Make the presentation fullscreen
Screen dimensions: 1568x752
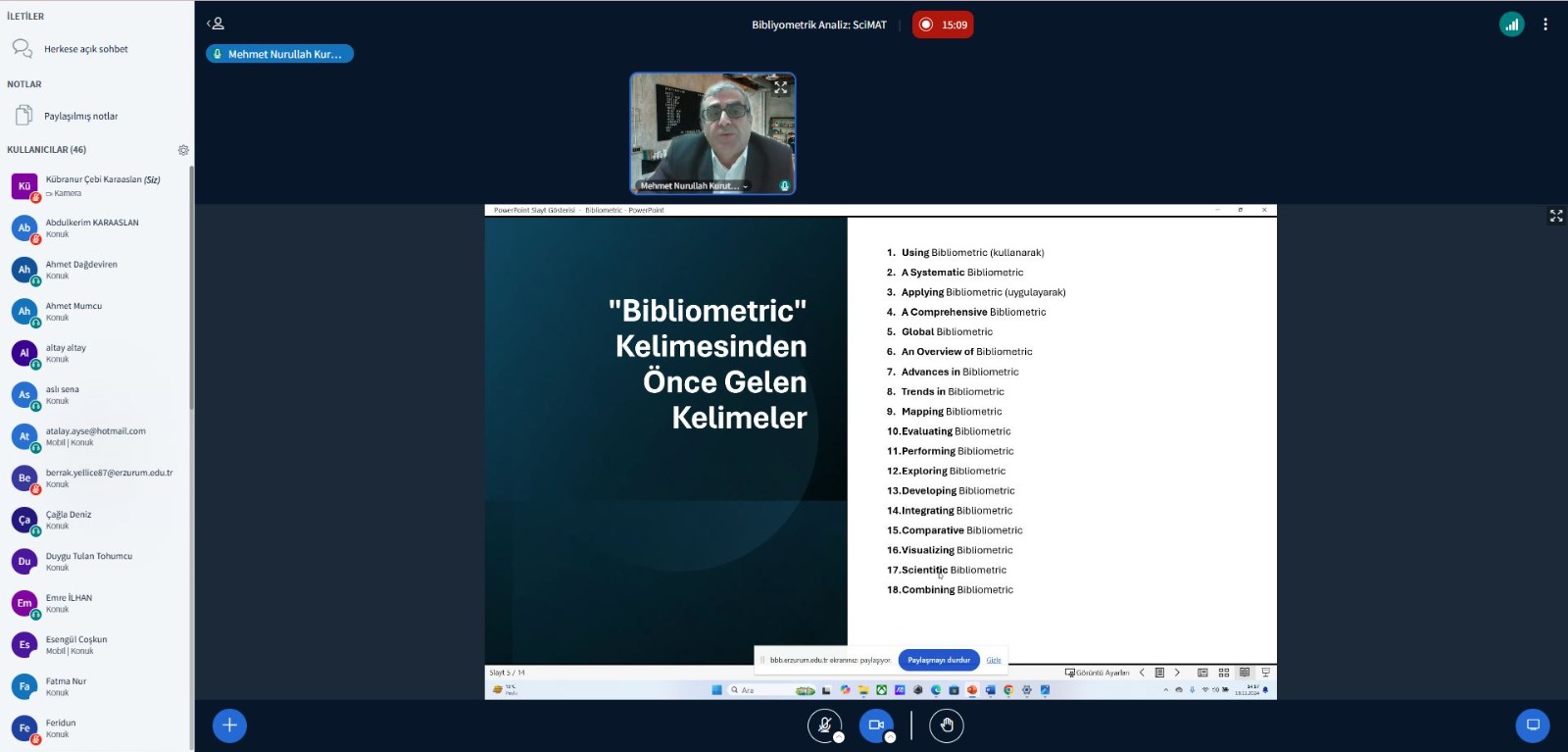point(1556,216)
